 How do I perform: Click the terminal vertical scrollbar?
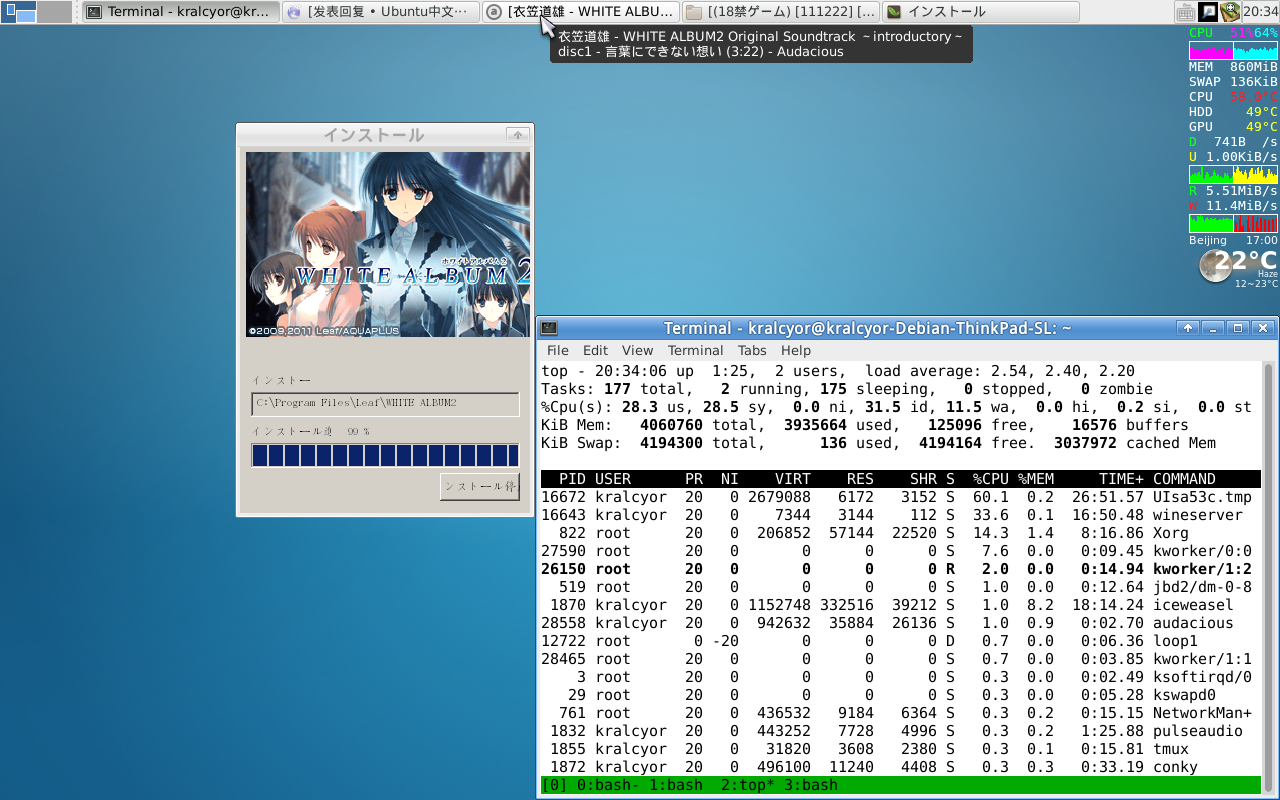click(1270, 578)
